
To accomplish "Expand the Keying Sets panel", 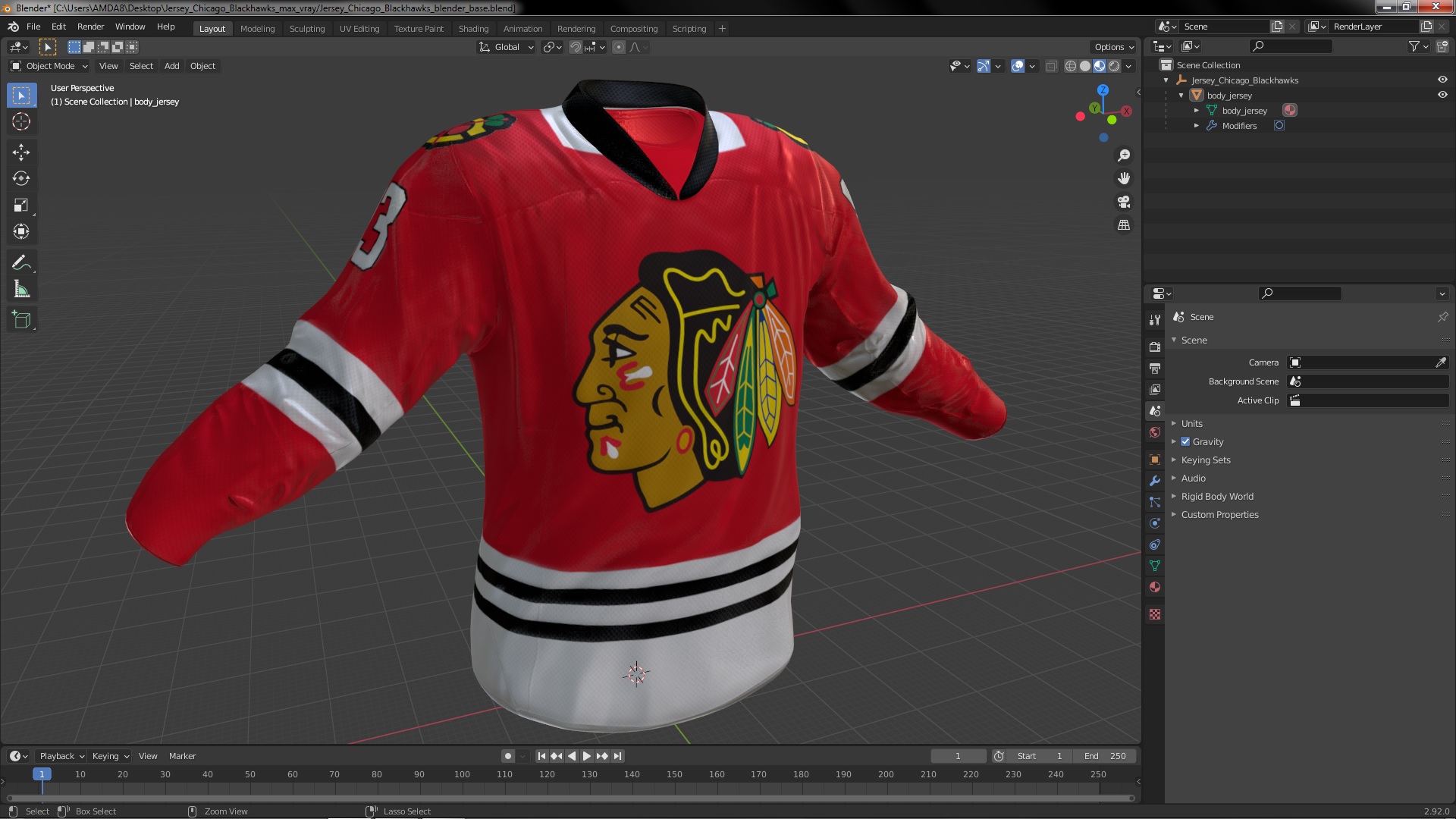I will click(1205, 460).
